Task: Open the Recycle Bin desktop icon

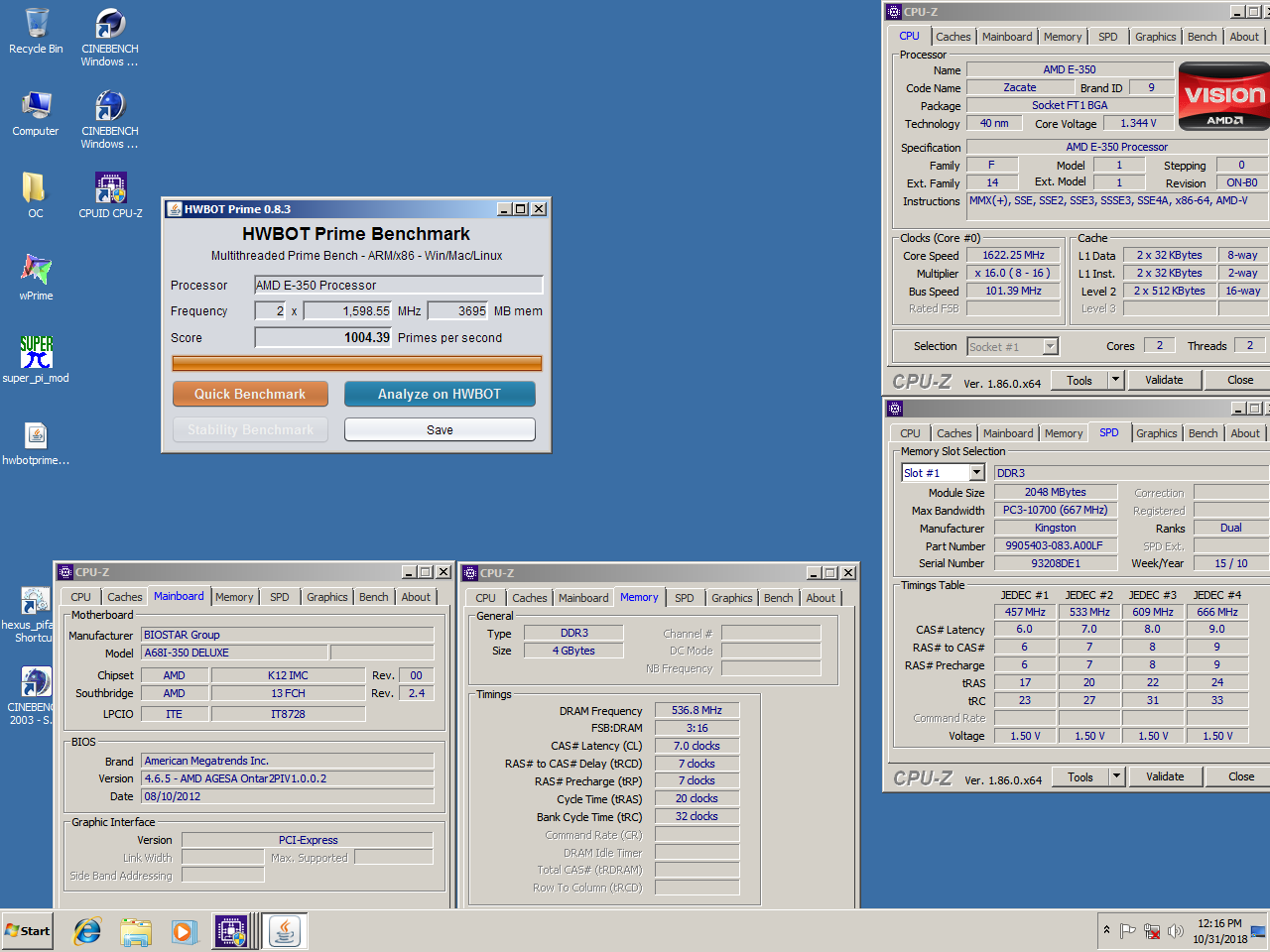Action: coord(36,32)
